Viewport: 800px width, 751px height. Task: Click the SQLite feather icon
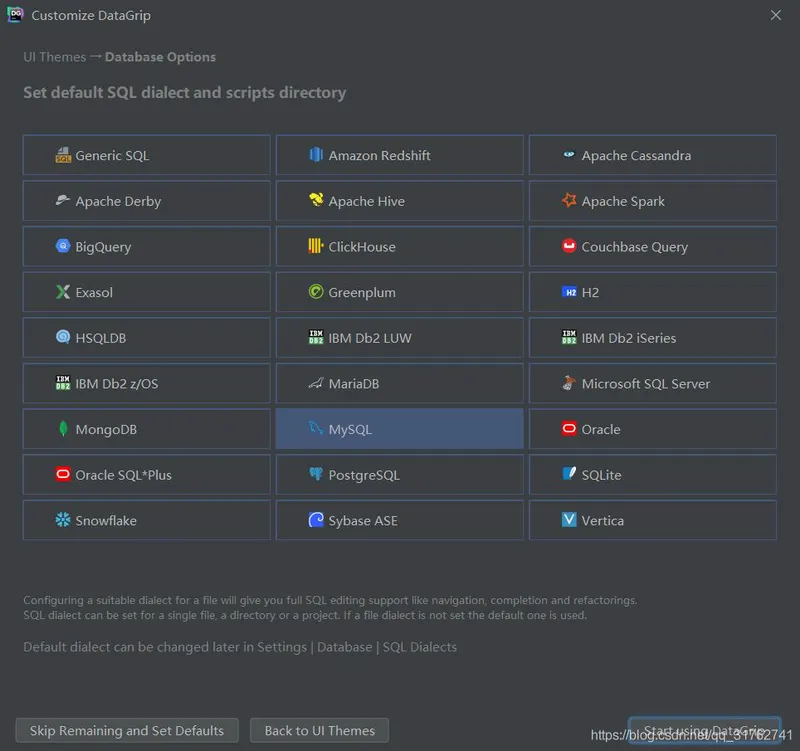(x=569, y=473)
